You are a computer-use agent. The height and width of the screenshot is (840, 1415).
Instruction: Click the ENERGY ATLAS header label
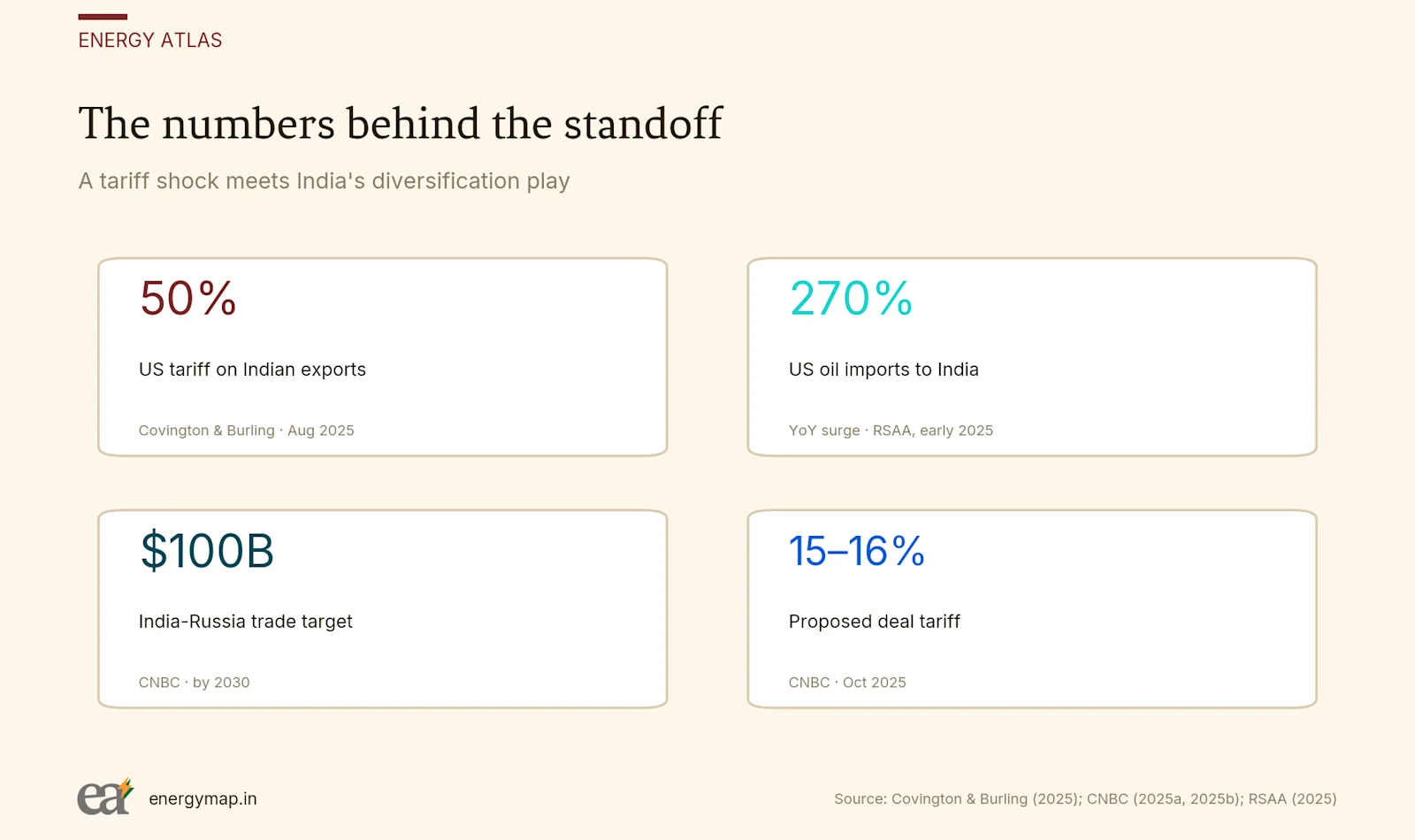click(x=150, y=40)
